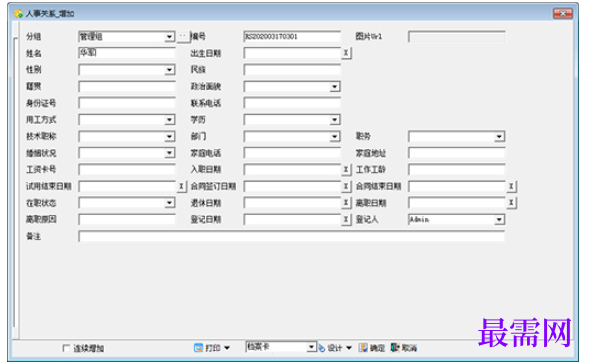Click the 离职原因 input field
Image resolution: width=590 pixels, height=364 pixels.
pos(127,219)
